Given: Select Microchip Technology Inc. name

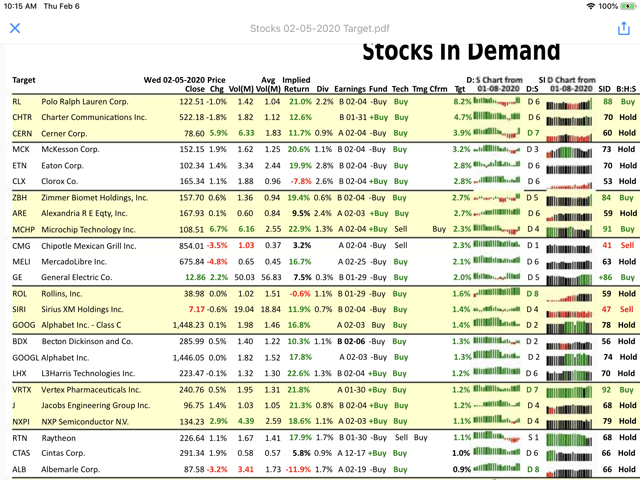Looking at the screenshot, I should (x=88, y=229).
